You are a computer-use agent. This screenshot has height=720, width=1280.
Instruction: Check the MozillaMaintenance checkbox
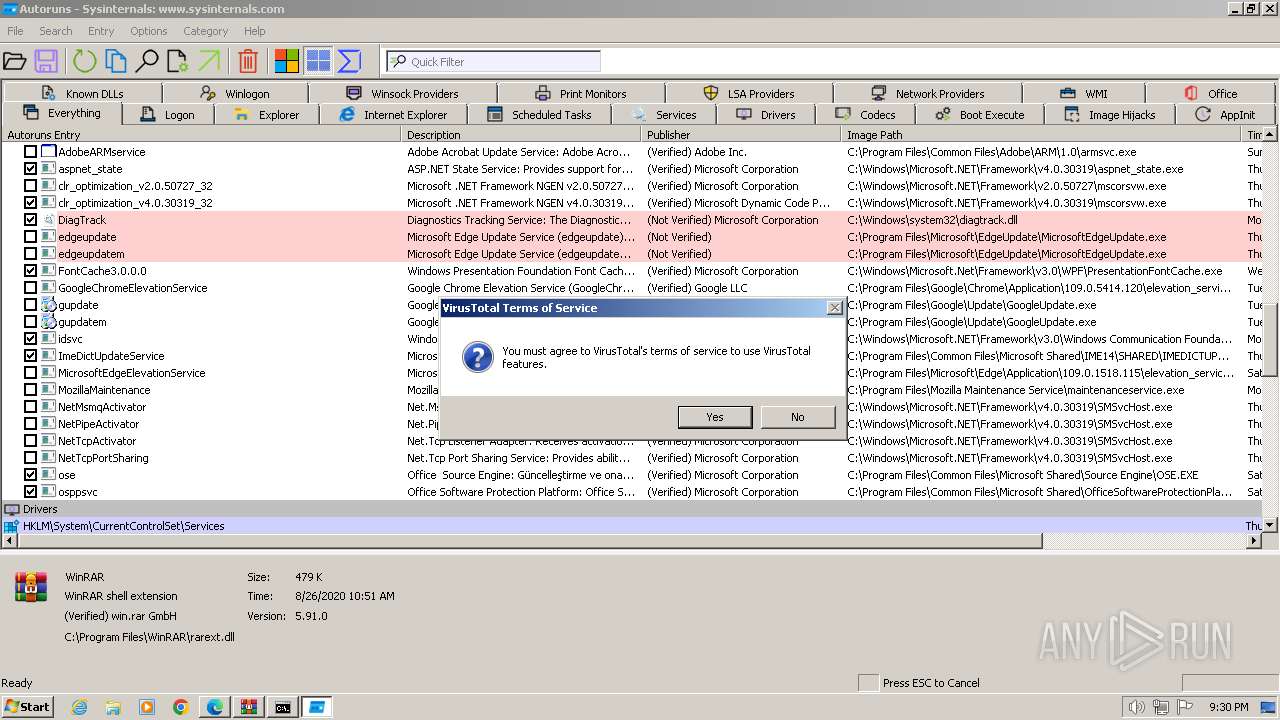[x=30, y=390]
